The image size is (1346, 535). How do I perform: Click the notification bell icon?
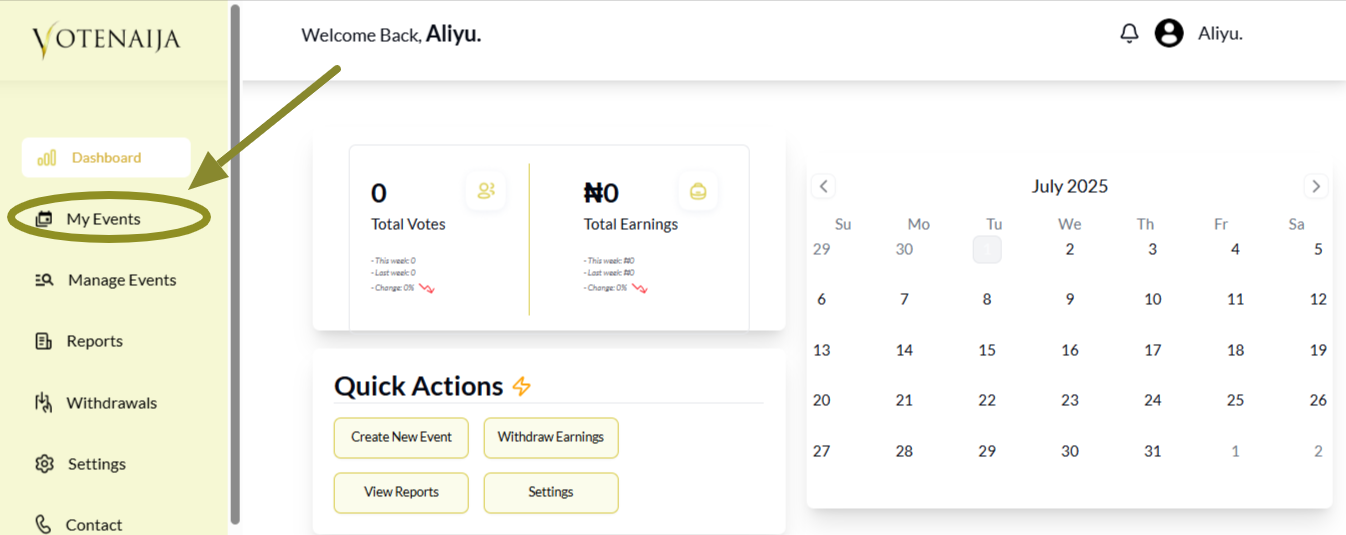point(1129,34)
